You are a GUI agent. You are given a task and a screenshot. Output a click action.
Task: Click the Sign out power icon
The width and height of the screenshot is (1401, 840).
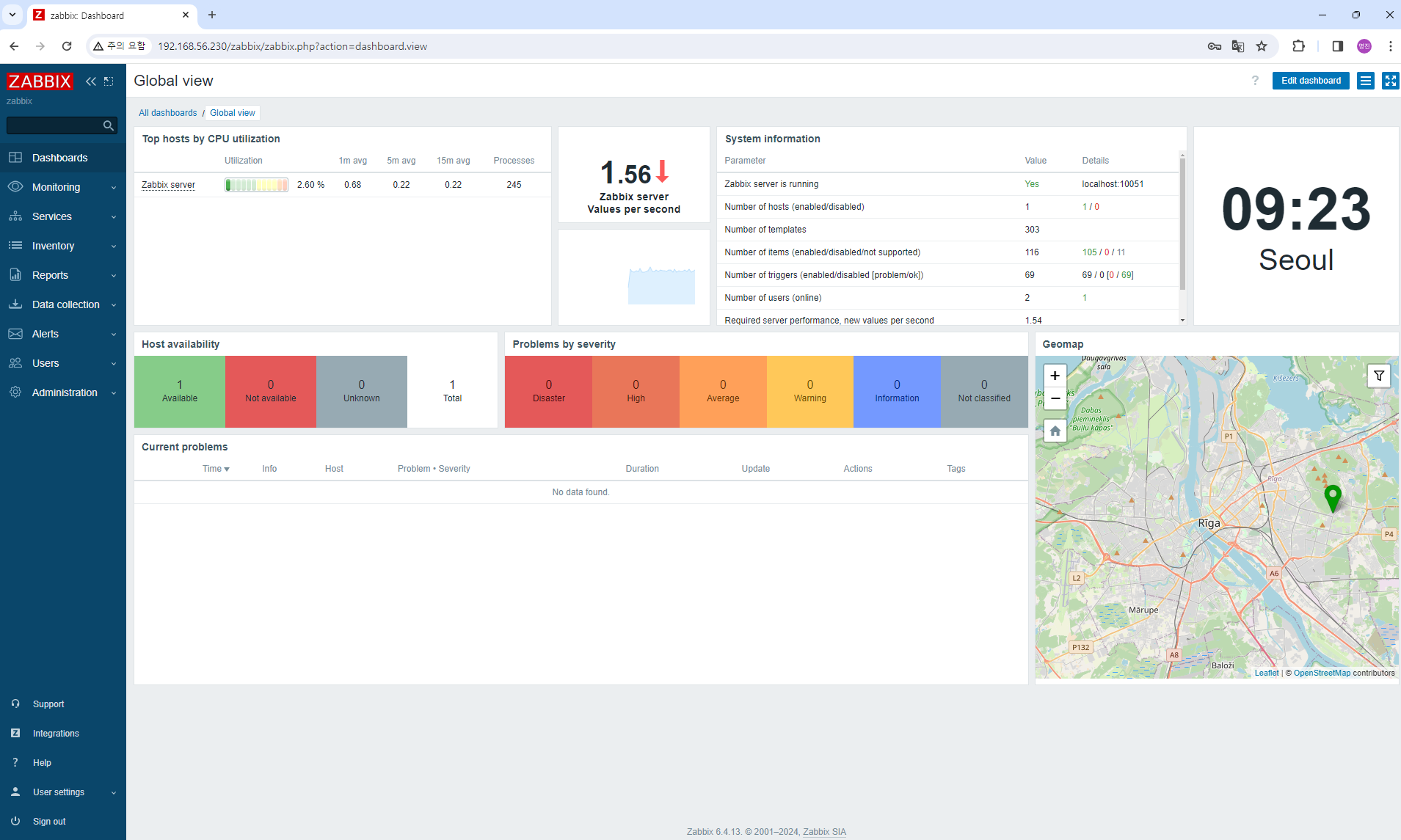click(x=15, y=821)
